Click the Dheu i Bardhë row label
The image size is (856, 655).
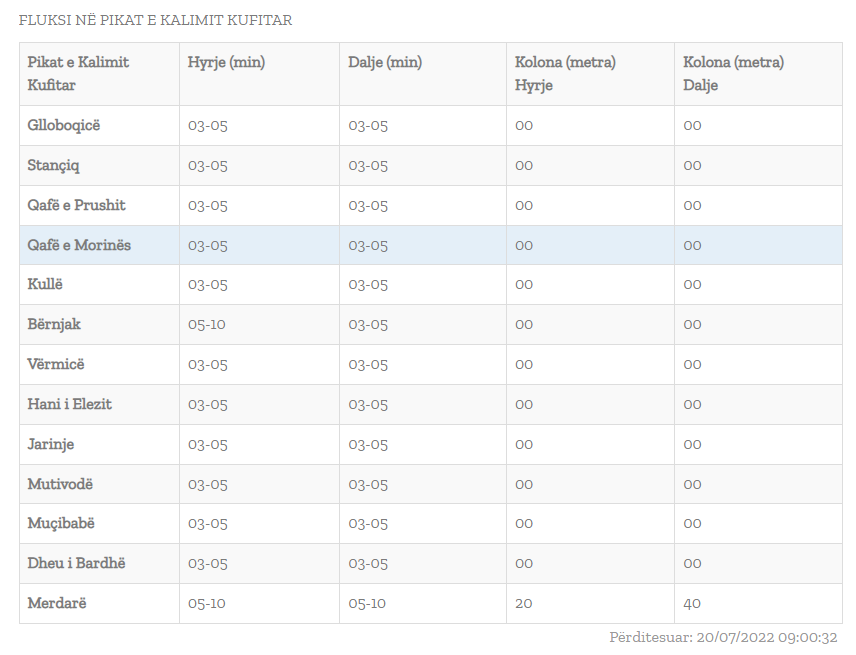pos(77,563)
